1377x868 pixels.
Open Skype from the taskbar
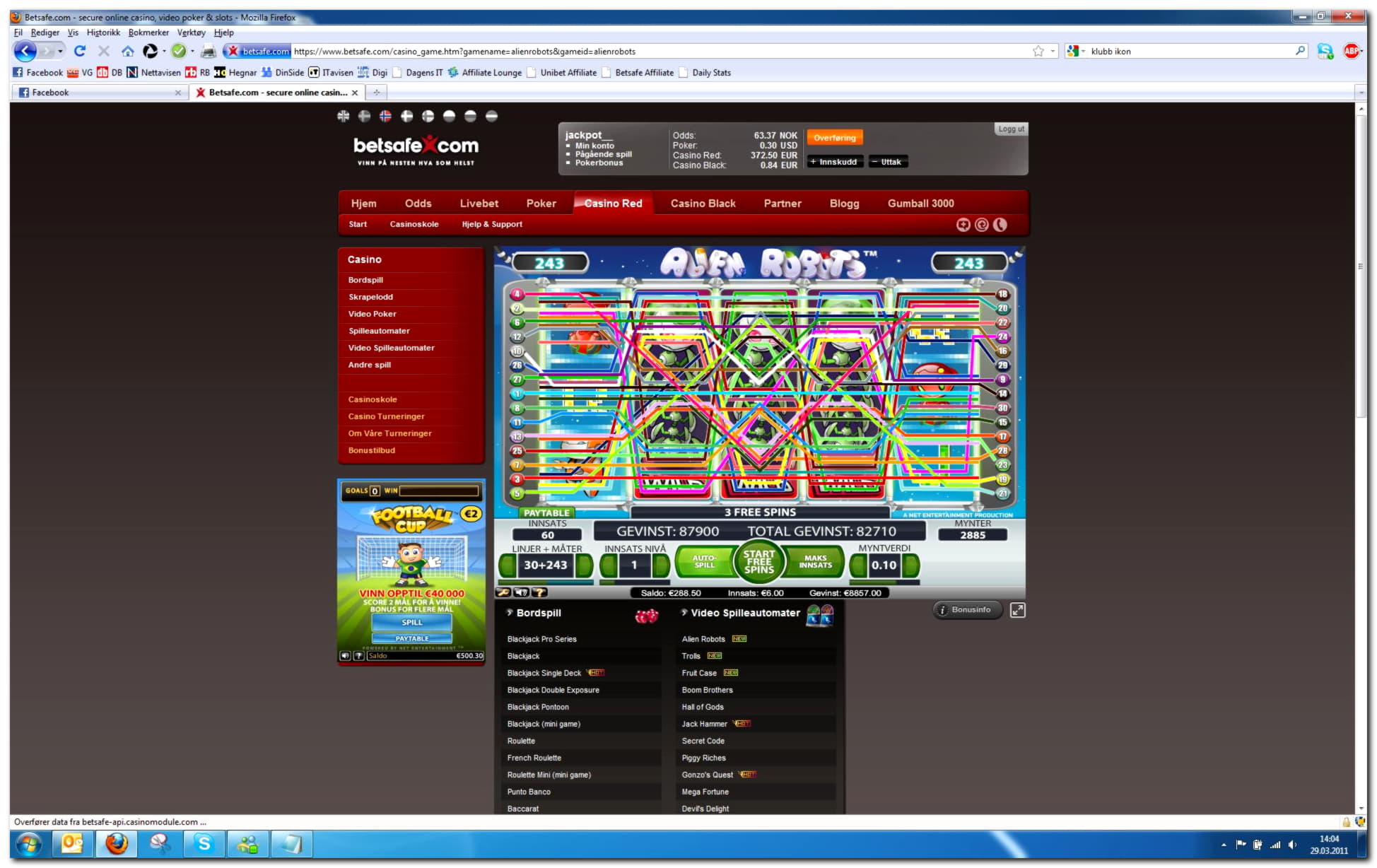(204, 844)
